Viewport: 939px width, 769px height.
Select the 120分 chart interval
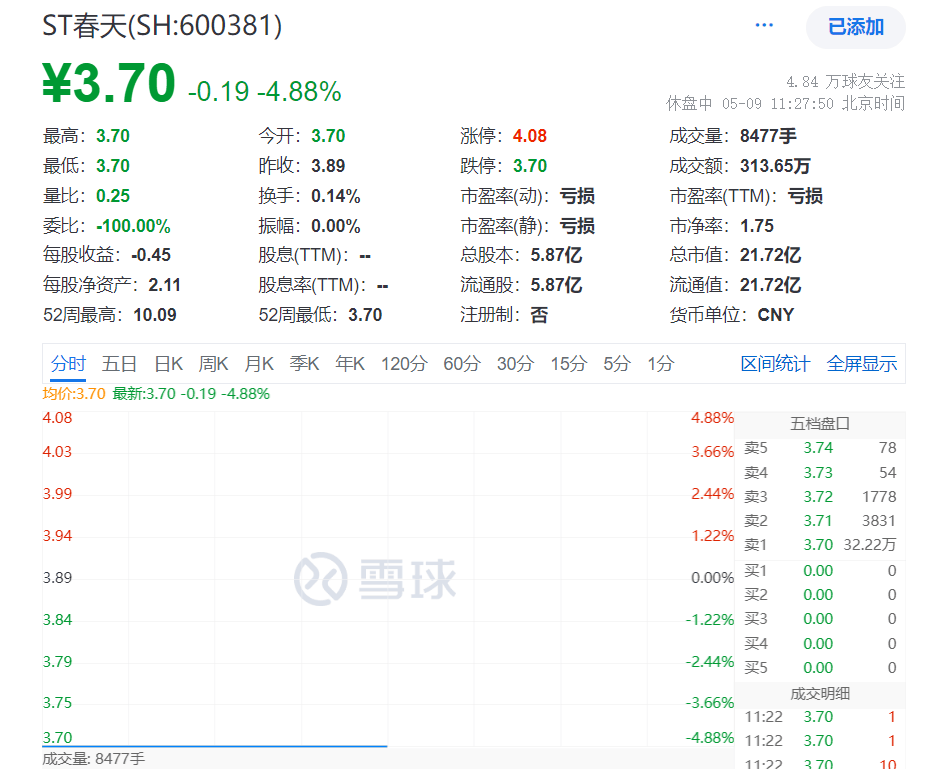tap(404, 364)
